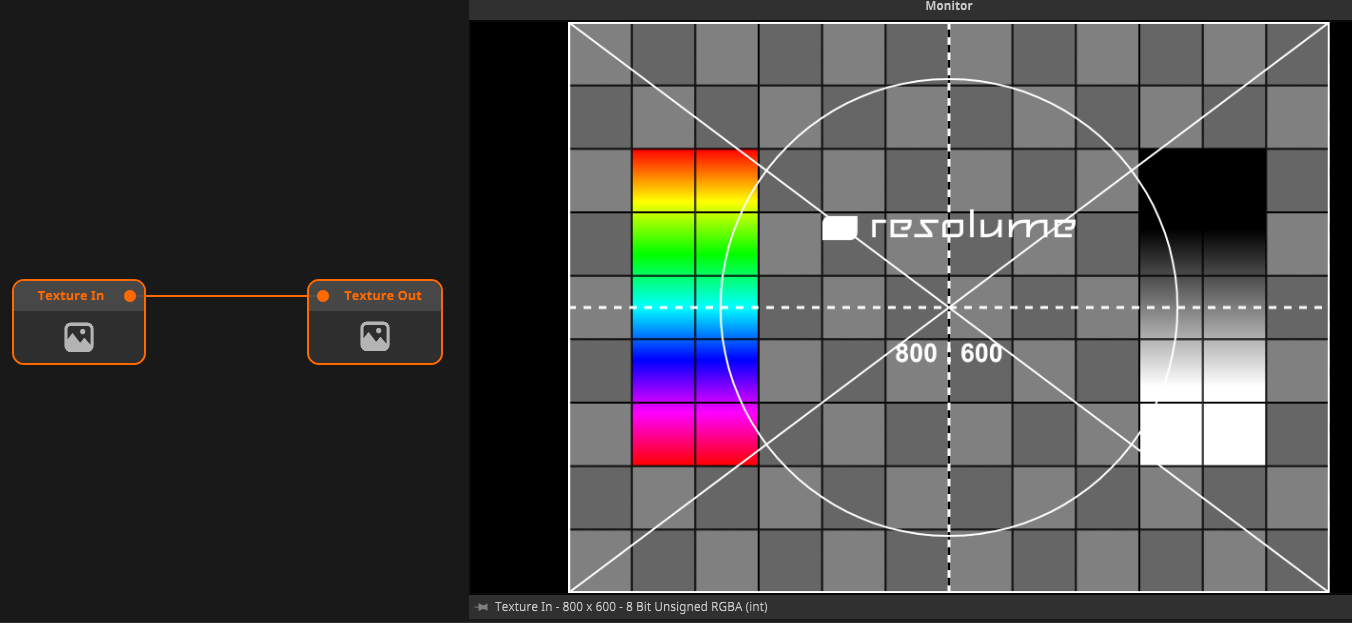The width and height of the screenshot is (1352, 623).
Task: Click the image icon in Texture Out node
Action: tap(375, 337)
